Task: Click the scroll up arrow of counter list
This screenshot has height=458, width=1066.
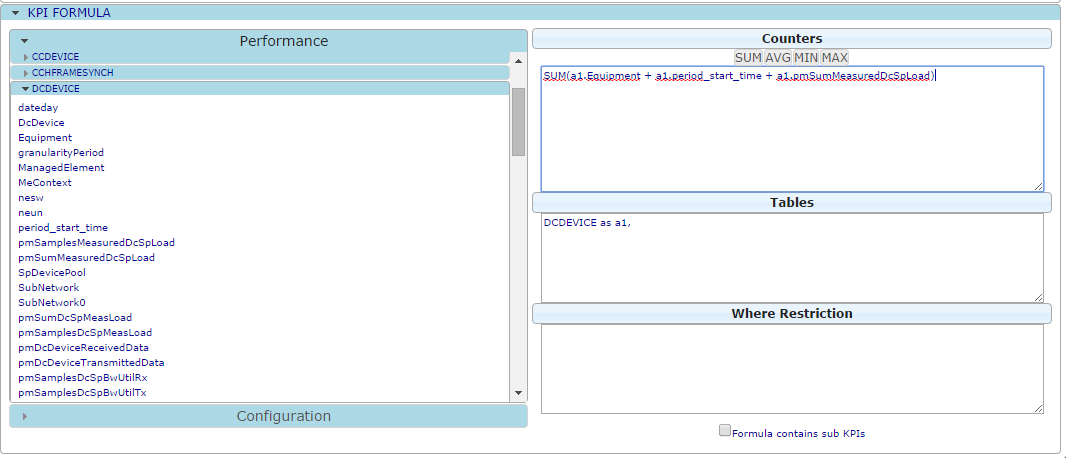Action: pyautogui.click(x=518, y=60)
